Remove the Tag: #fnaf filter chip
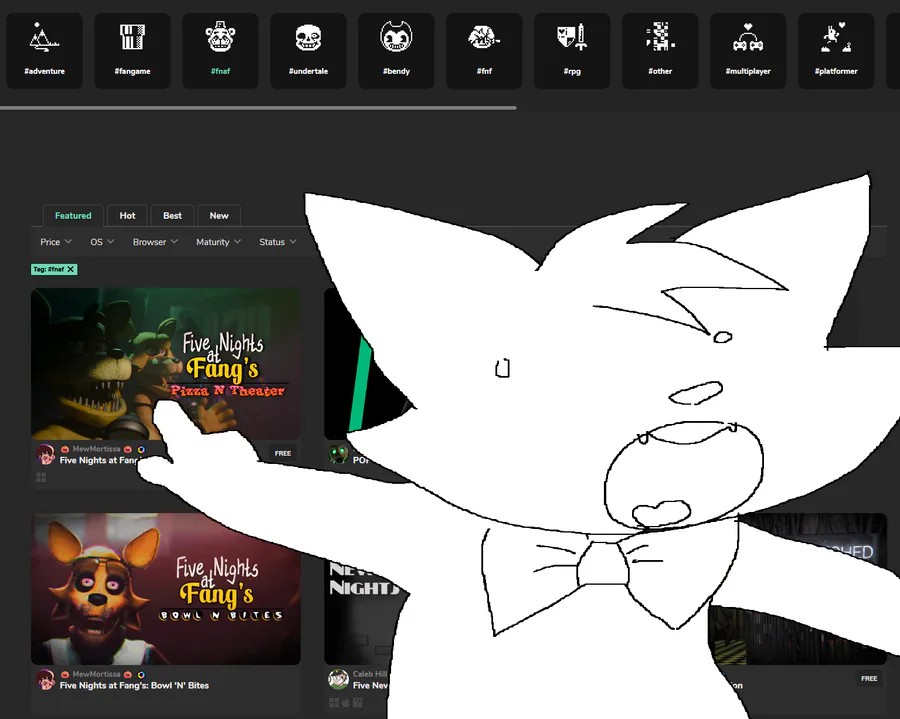The height and width of the screenshot is (719, 900). point(71,269)
